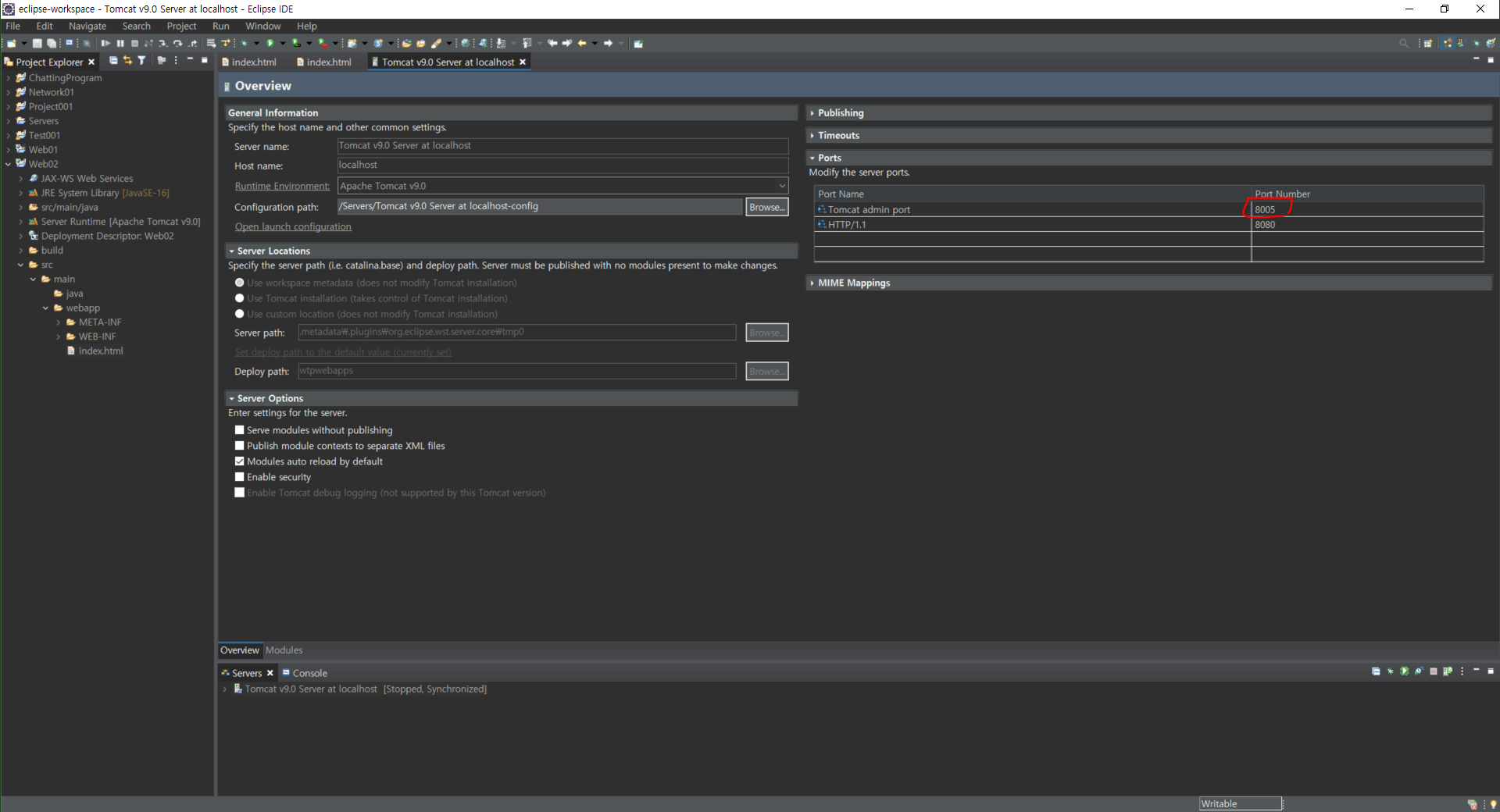
Task: Toggle Link with Editor in Project Explorer
Action: (x=127, y=60)
